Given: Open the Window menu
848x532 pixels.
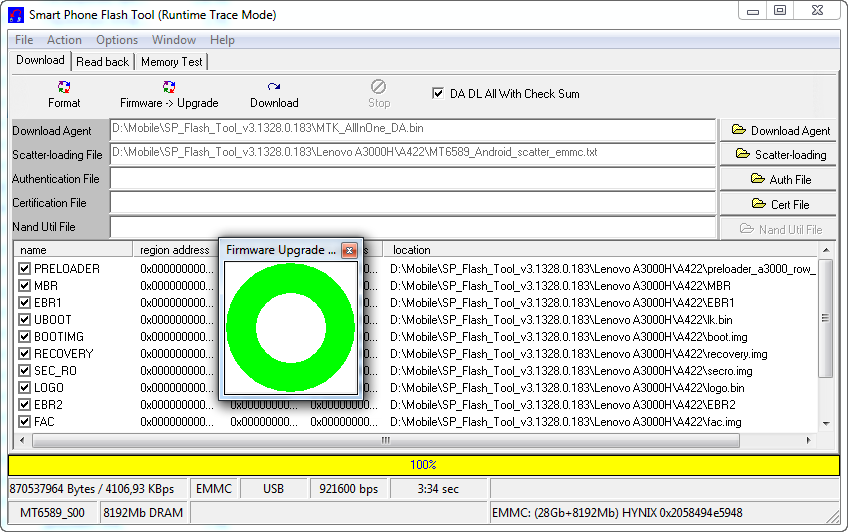Looking at the screenshot, I should click(x=174, y=40).
